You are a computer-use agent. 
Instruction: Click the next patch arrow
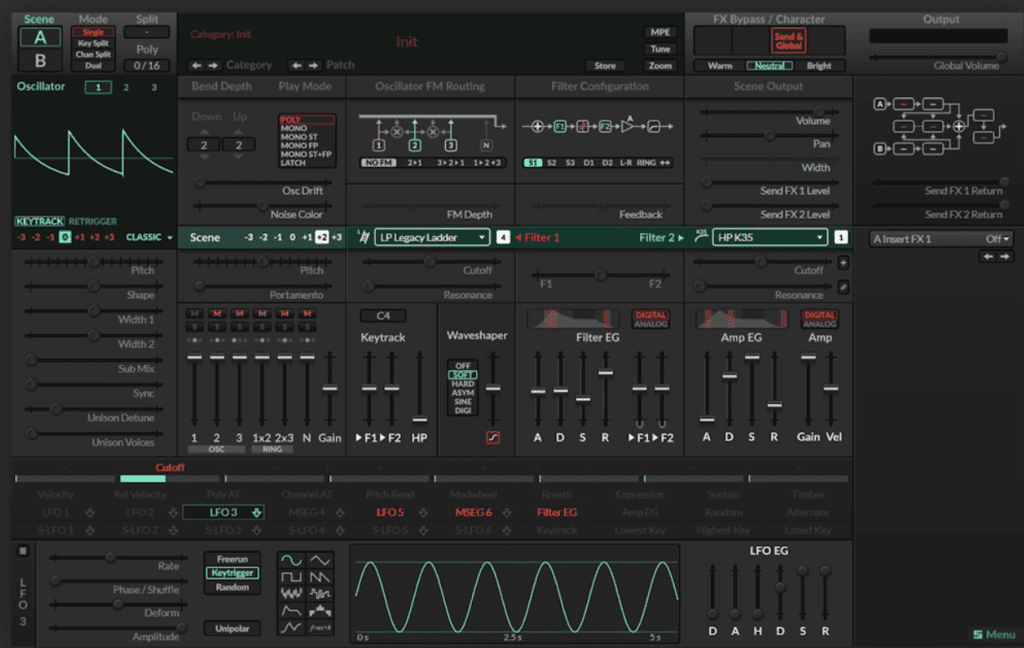click(314, 65)
